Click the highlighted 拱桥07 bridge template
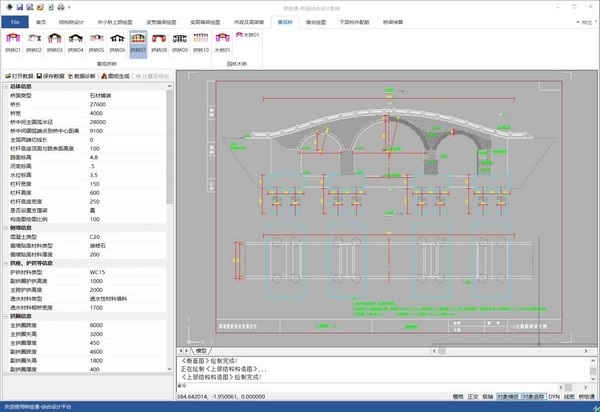This screenshot has width=600, height=412. click(138, 42)
